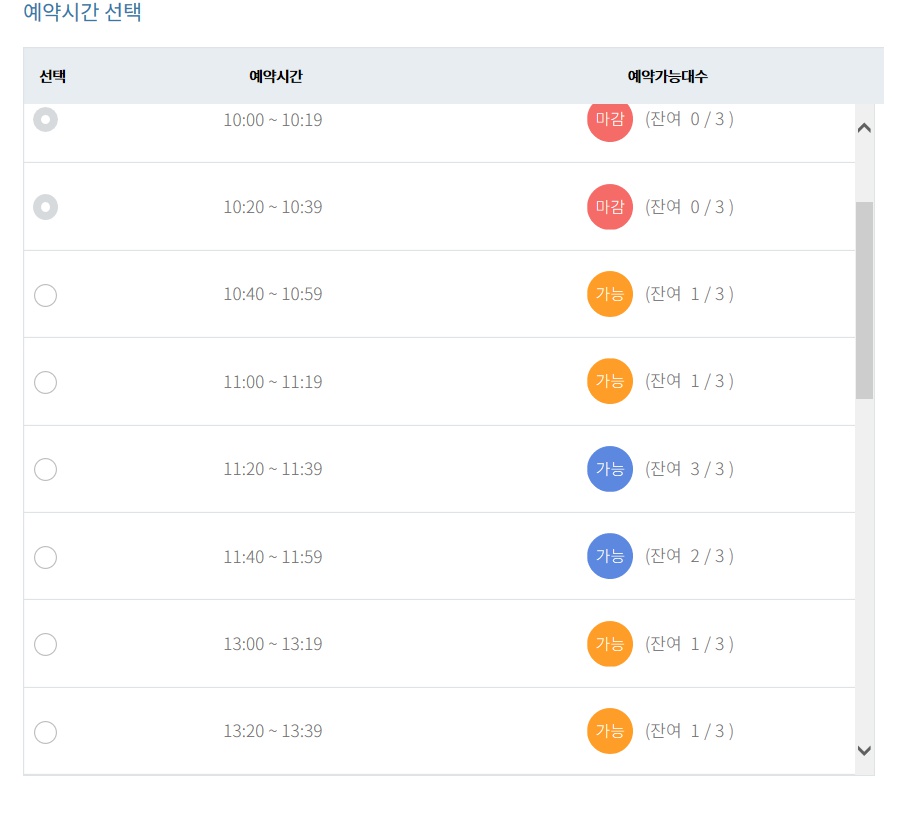The height and width of the screenshot is (814, 907).
Task: Click the orange 가능 badge for 11:00 slot
Action: pyautogui.click(x=610, y=381)
